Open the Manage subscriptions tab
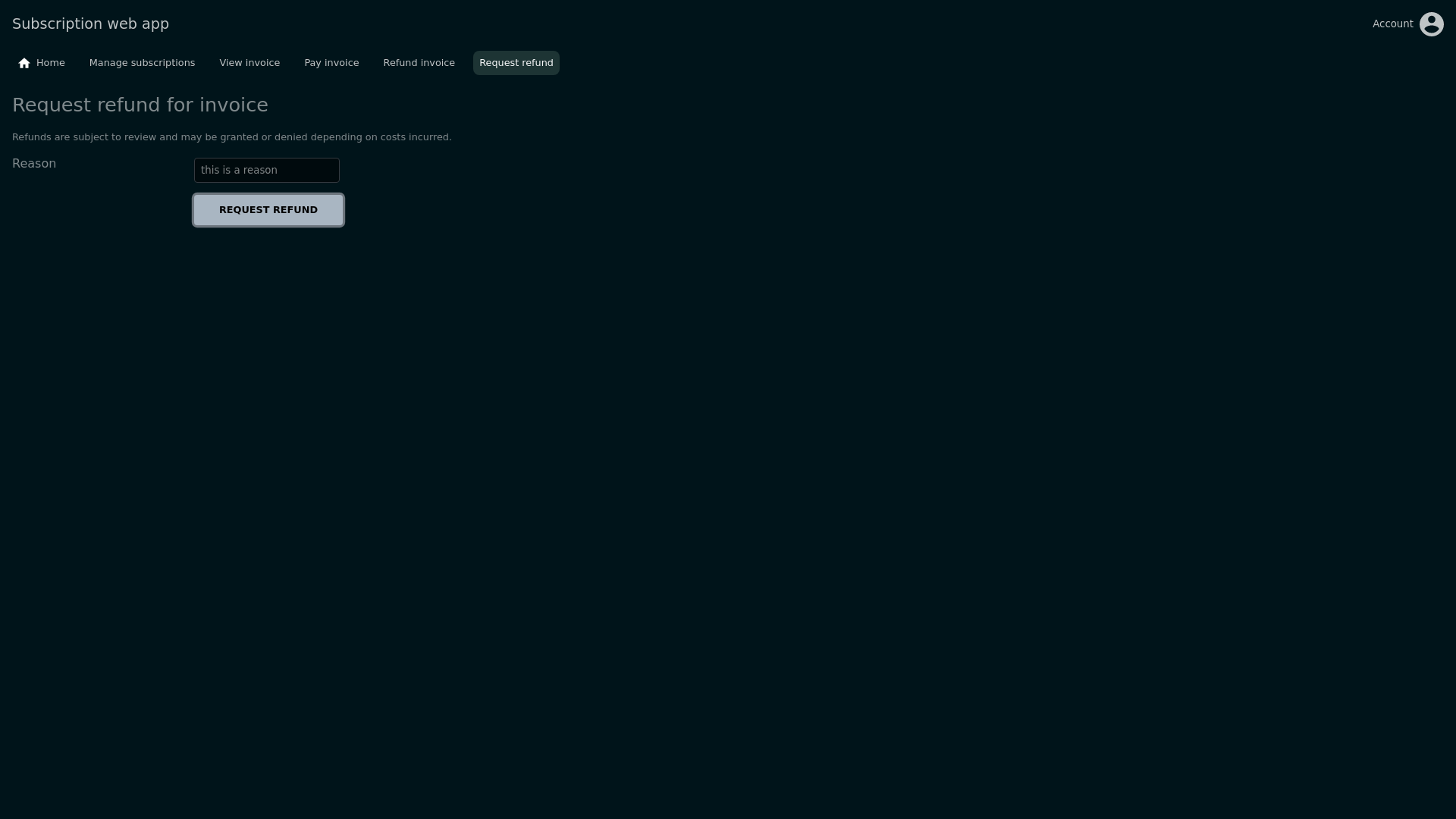Screen dimensions: 1456x819 click(142, 63)
